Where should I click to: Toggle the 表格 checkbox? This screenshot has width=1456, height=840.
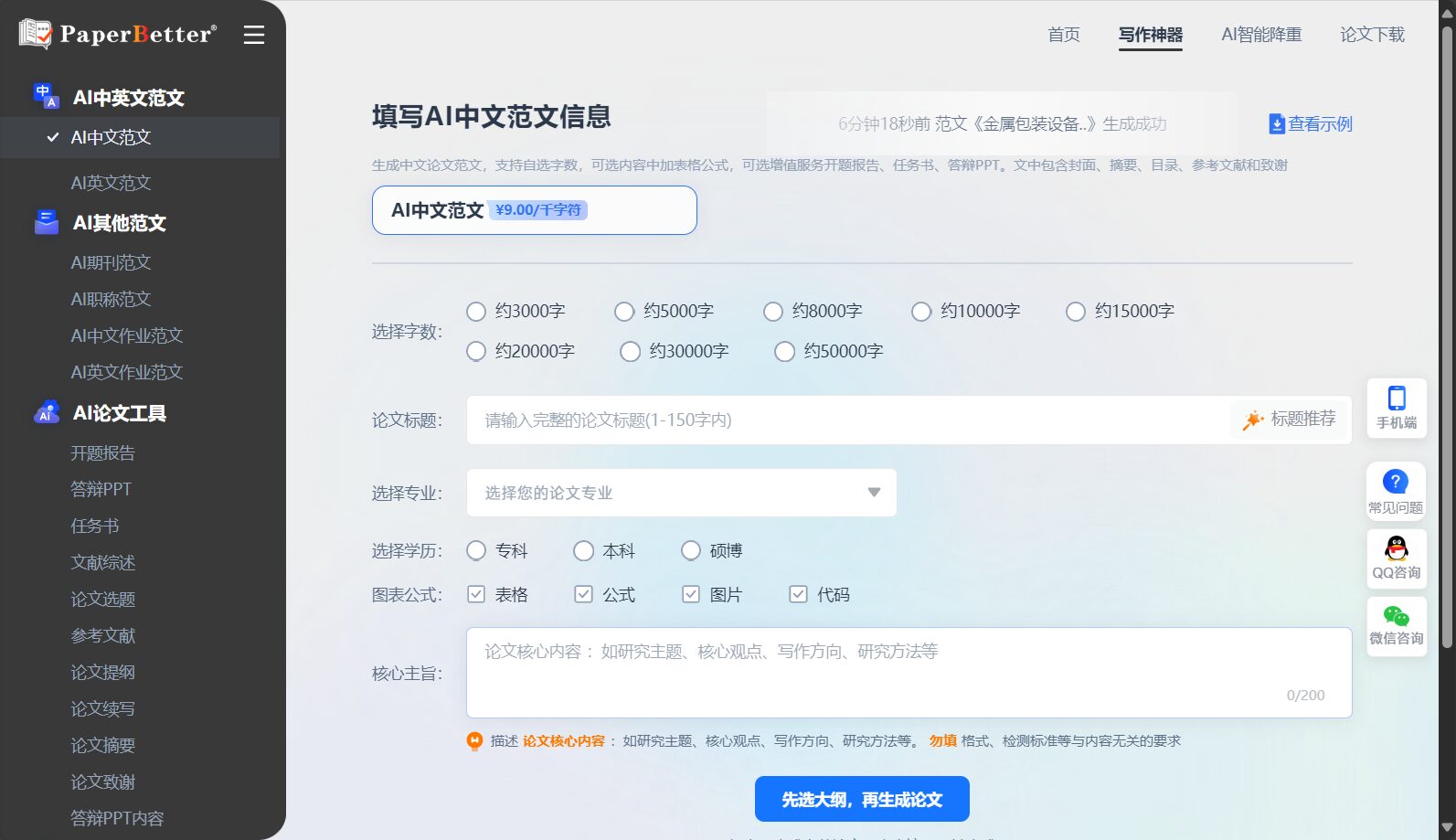pyautogui.click(x=476, y=594)
